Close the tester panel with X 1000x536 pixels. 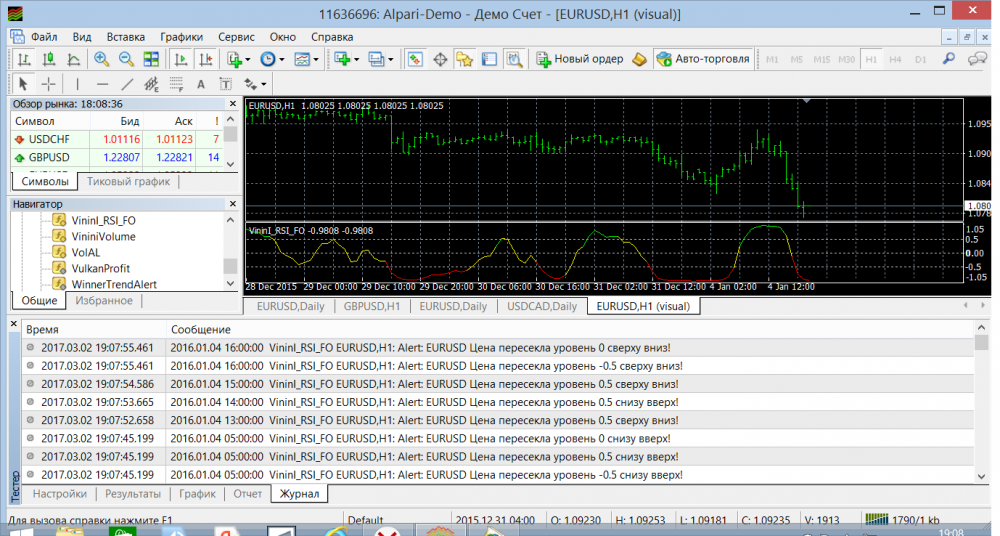13,324
